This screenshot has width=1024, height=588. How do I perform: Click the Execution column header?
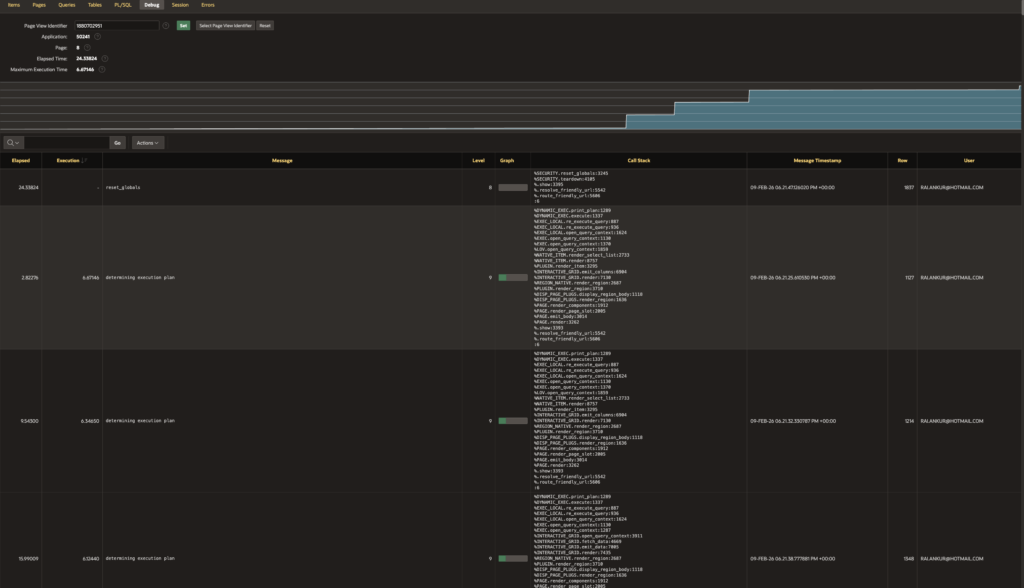69,160
